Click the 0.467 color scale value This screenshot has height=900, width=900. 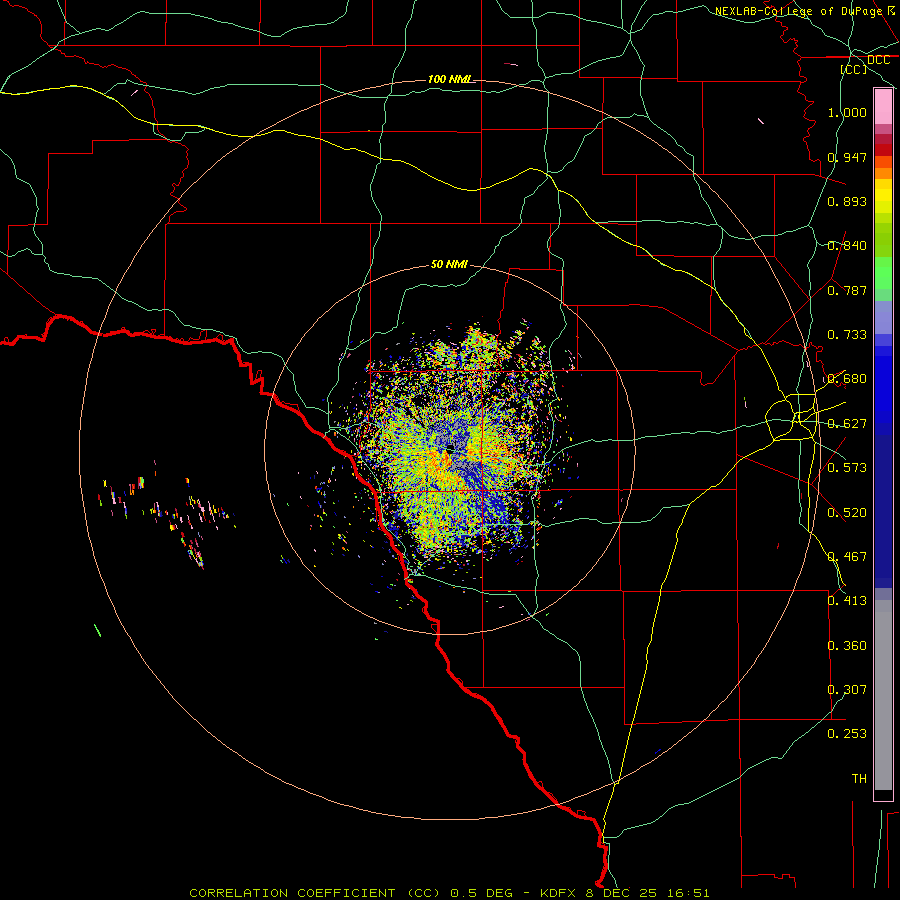(x=847, y=557)
